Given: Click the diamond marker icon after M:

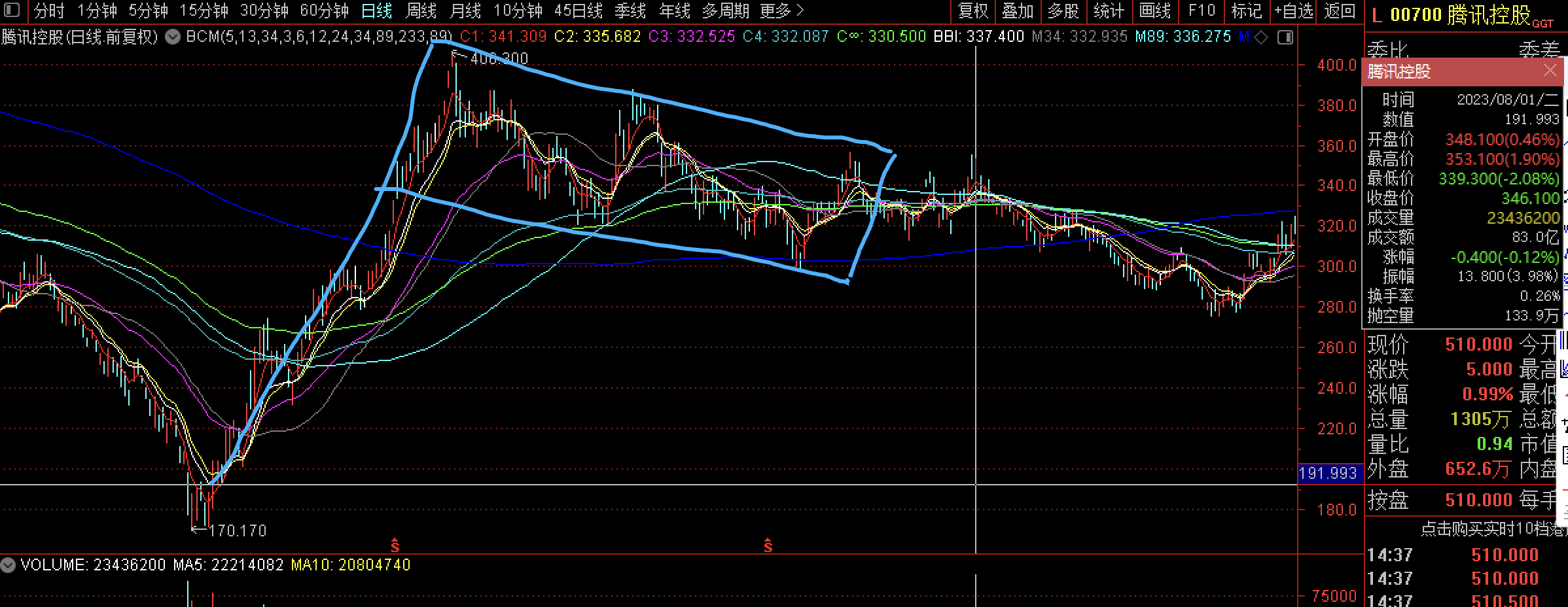Looking at the screenshot, I should (1262, 37).
